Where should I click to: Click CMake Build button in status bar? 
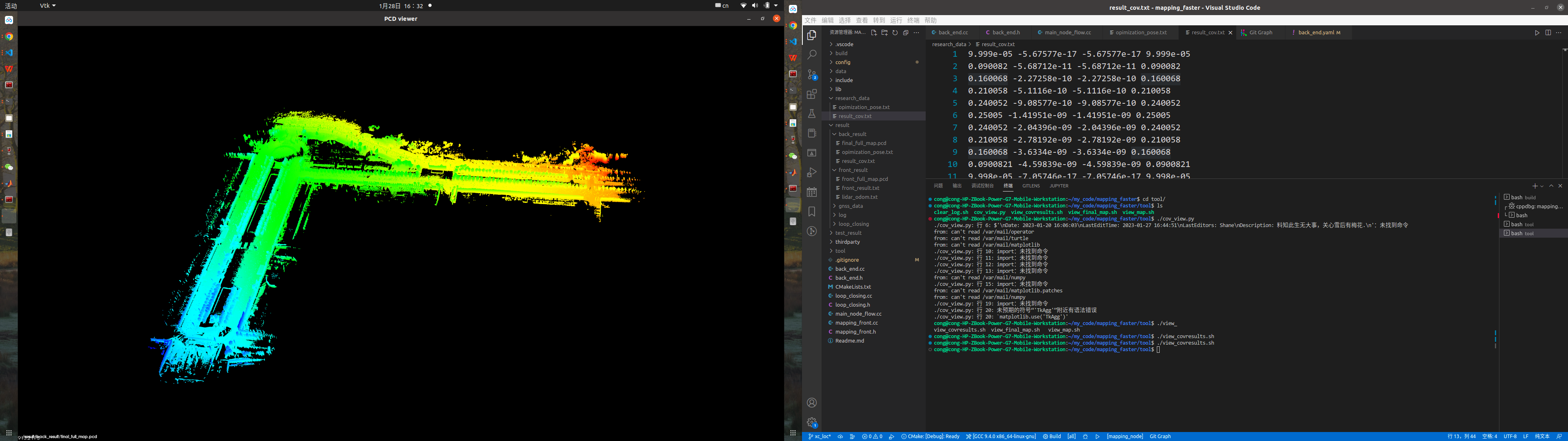(1052, 436)
